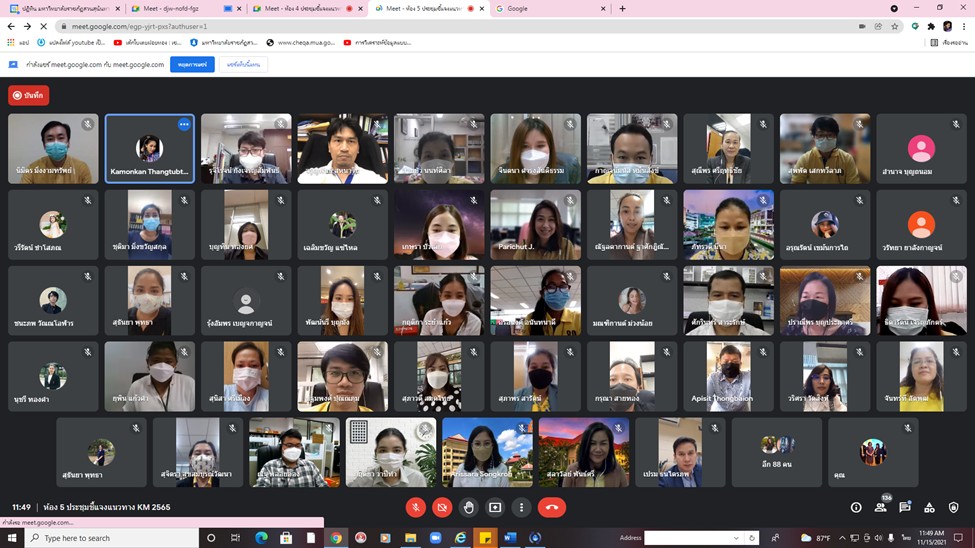Turn the camera back on
The image size is (975, 548).
pos(442,507)
